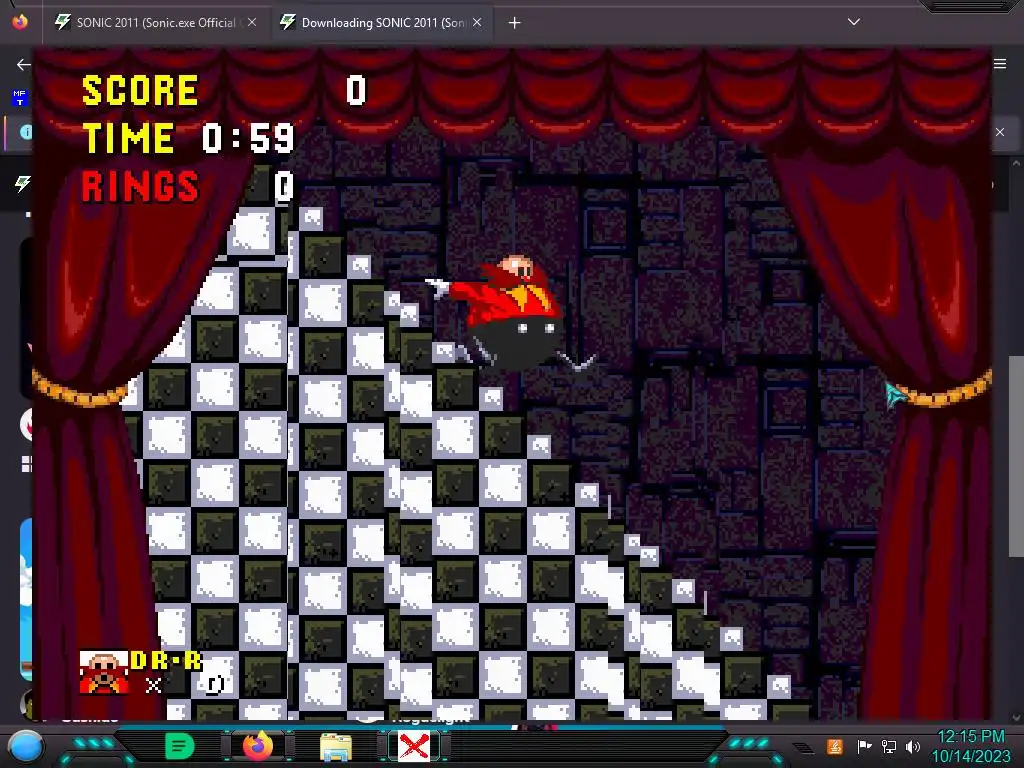Click the TIME 0:59 counter in the game
The height and width of the screenshot is (768, 1024).
(x=188, y=138)
